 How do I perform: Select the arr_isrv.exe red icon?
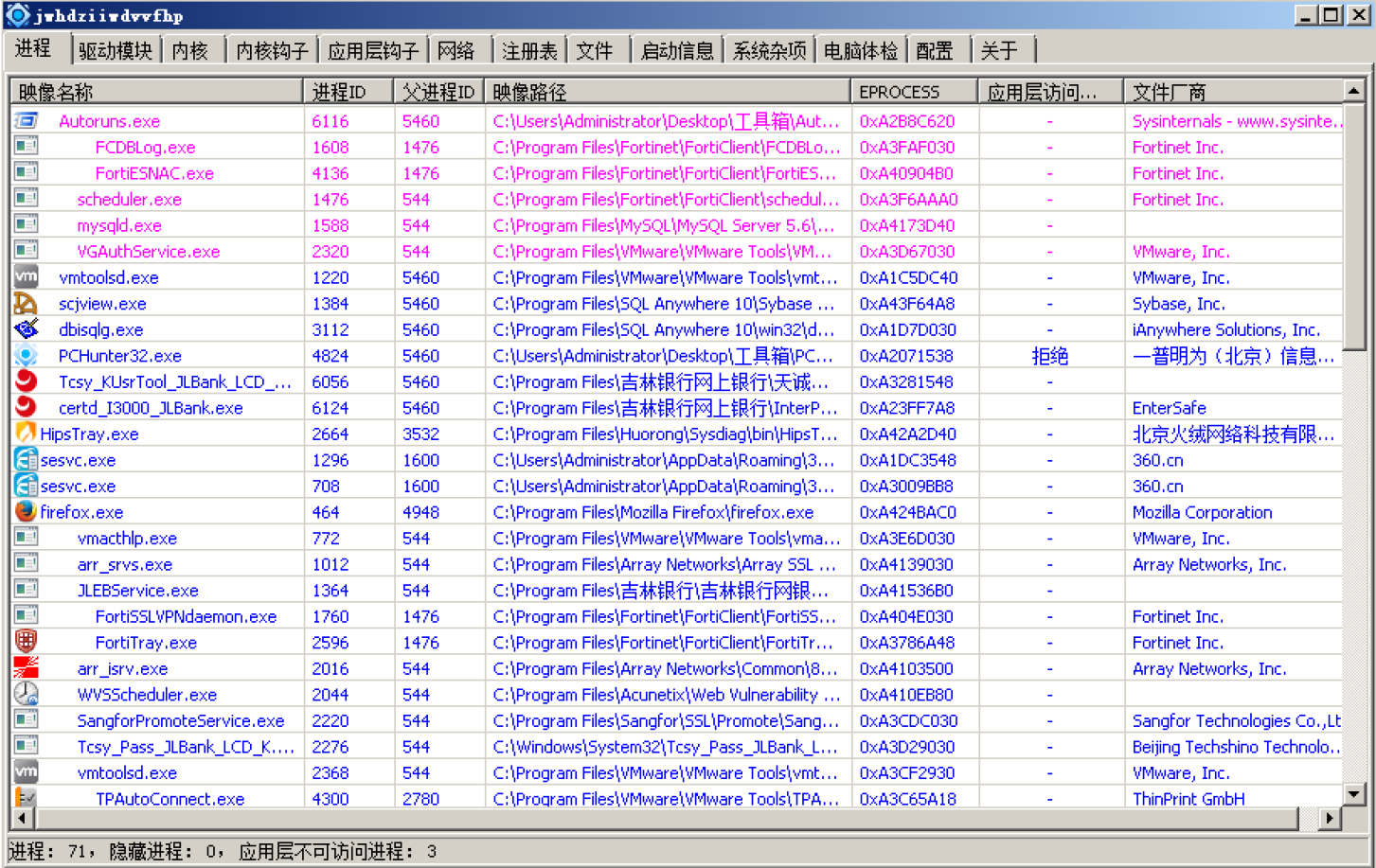[x=27, y=668]
